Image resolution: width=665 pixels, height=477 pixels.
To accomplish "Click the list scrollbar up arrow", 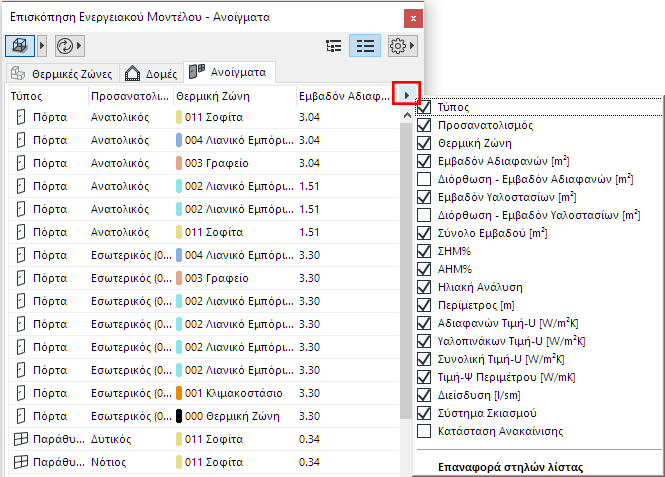I will 407,115.
